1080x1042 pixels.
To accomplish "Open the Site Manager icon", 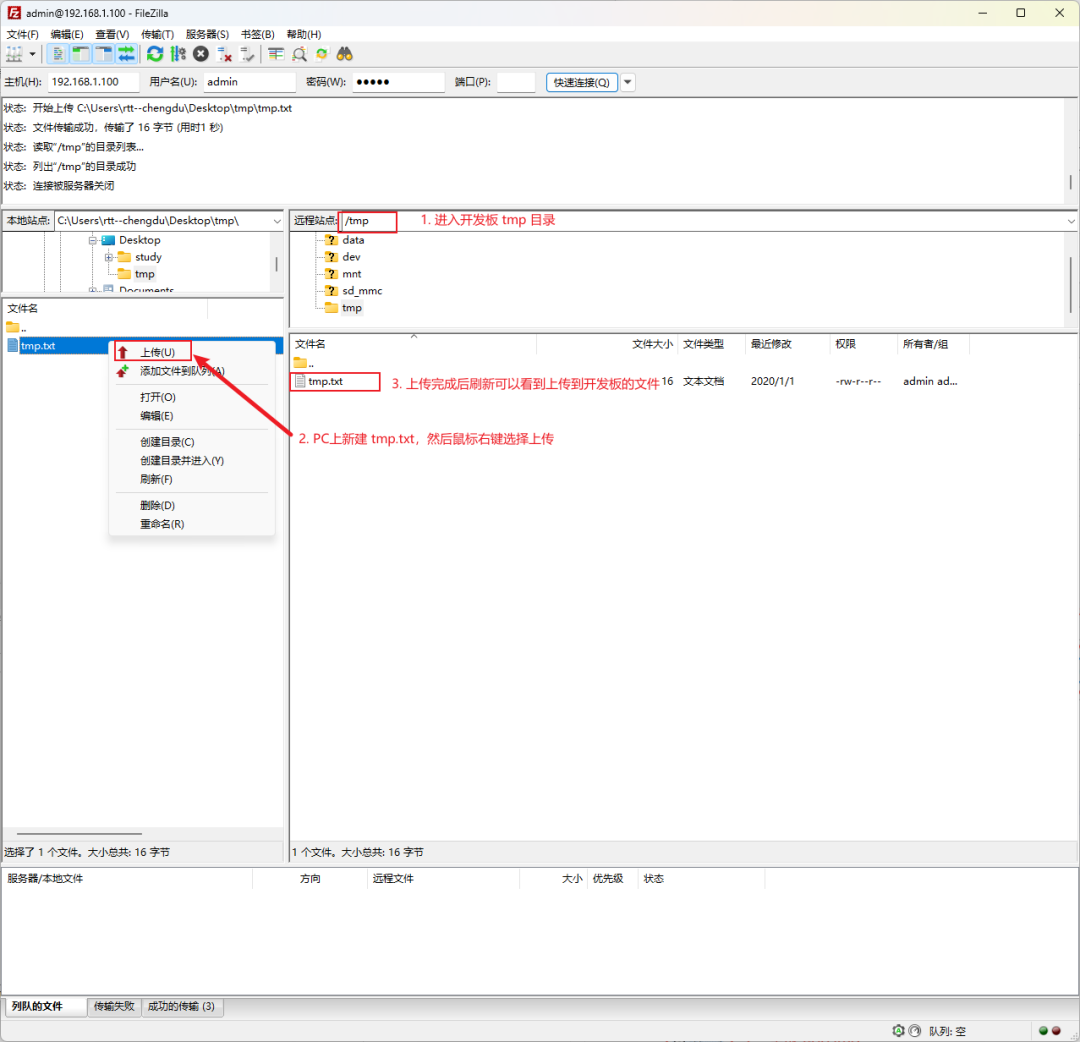I will click(14, 54).
